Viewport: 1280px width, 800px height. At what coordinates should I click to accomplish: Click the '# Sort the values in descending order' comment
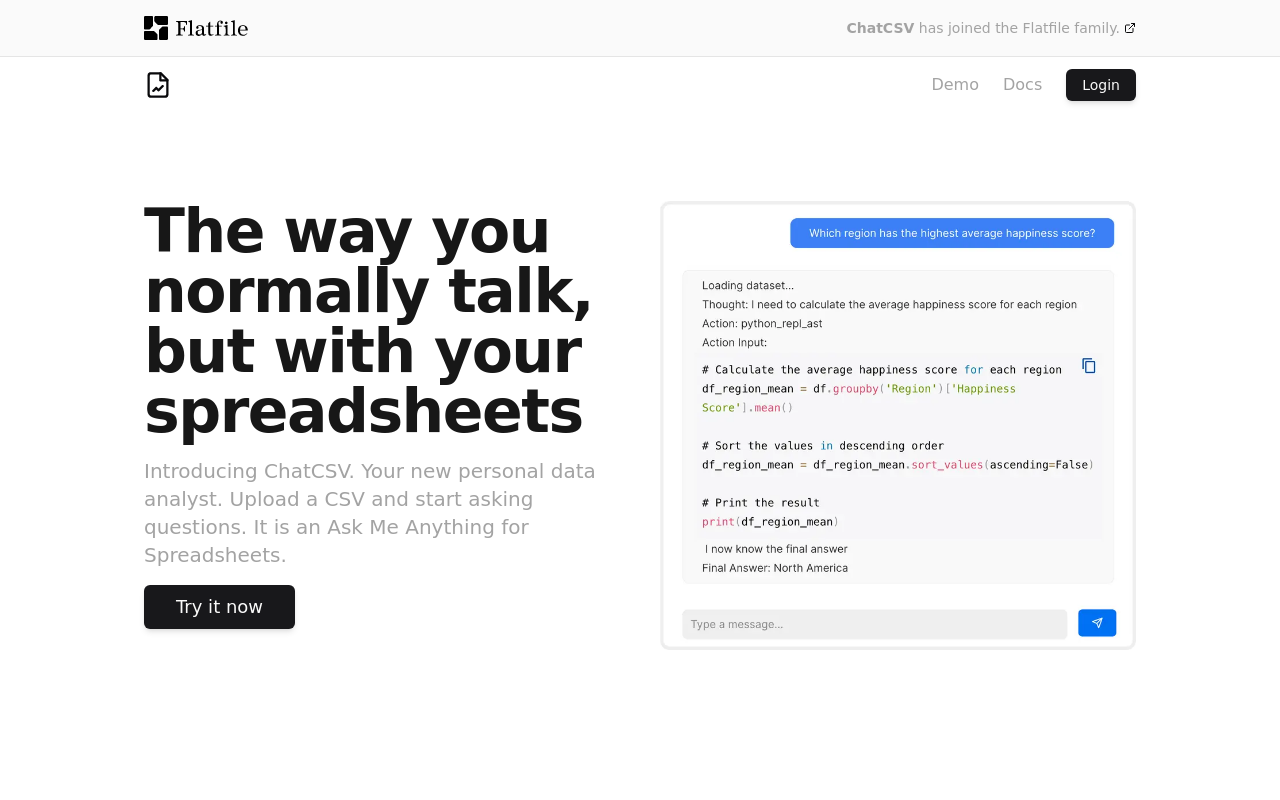(x=823, y=446)
